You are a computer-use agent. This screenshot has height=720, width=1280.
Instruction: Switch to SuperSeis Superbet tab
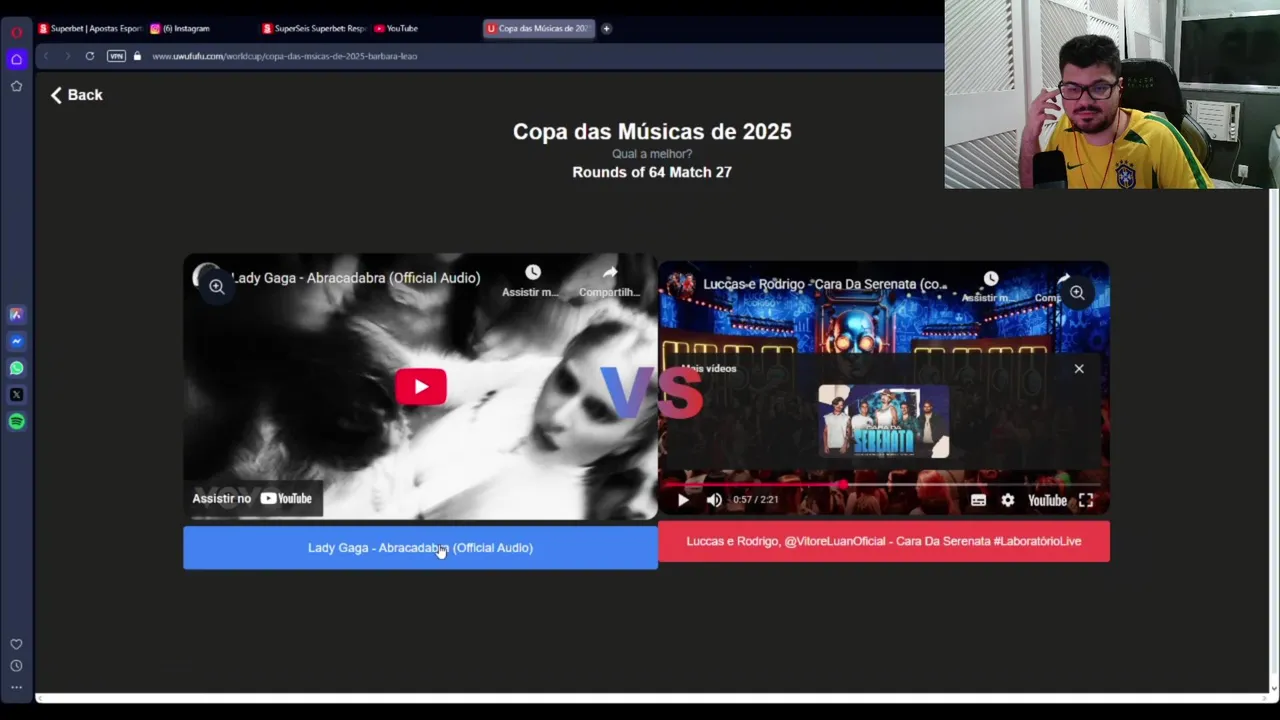point(313,28)
